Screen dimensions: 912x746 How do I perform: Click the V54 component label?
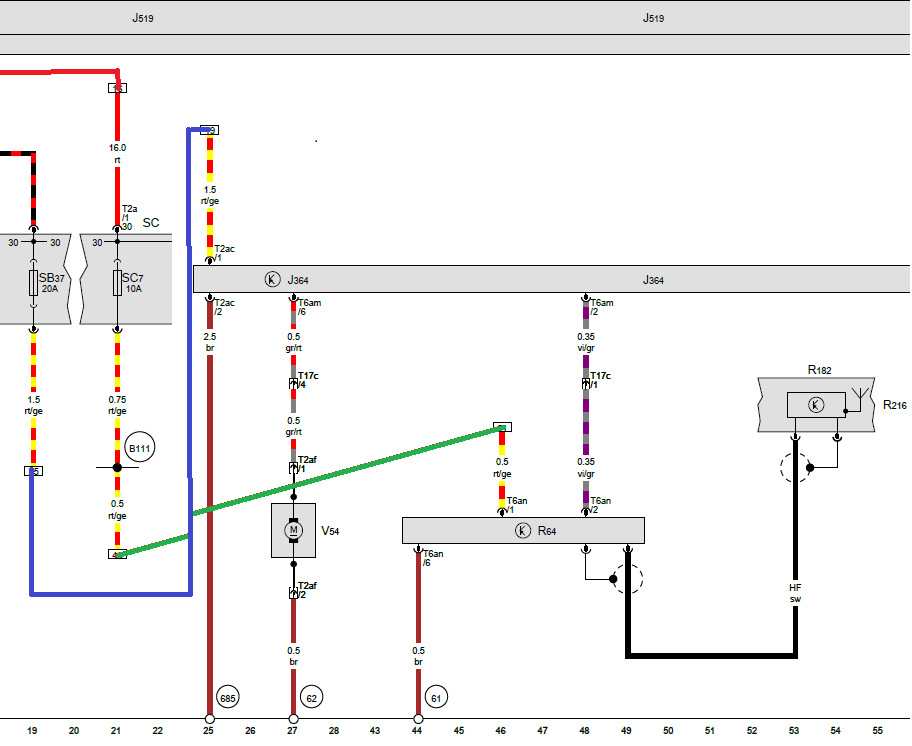point(330,531)
